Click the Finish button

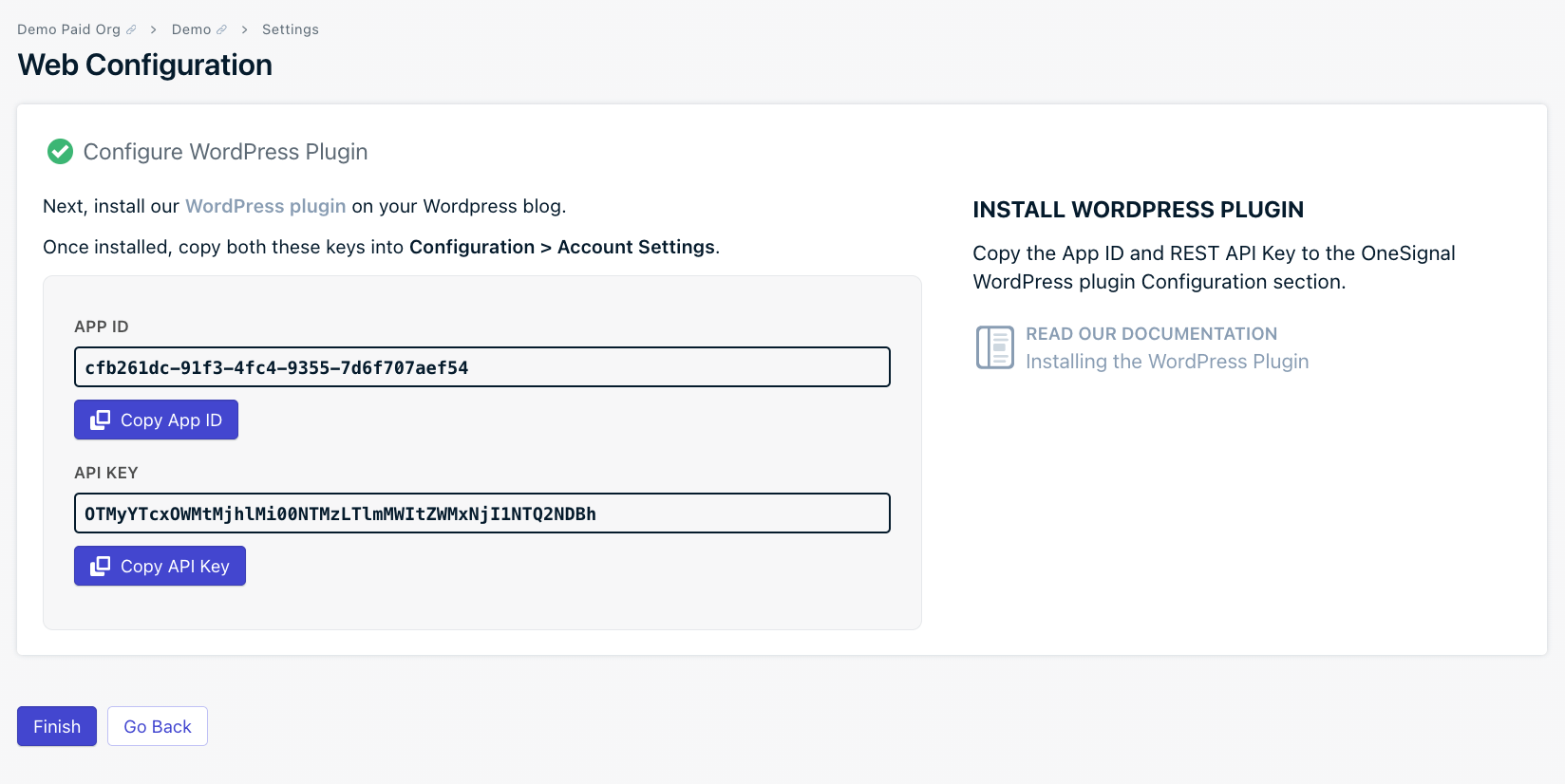57,726
